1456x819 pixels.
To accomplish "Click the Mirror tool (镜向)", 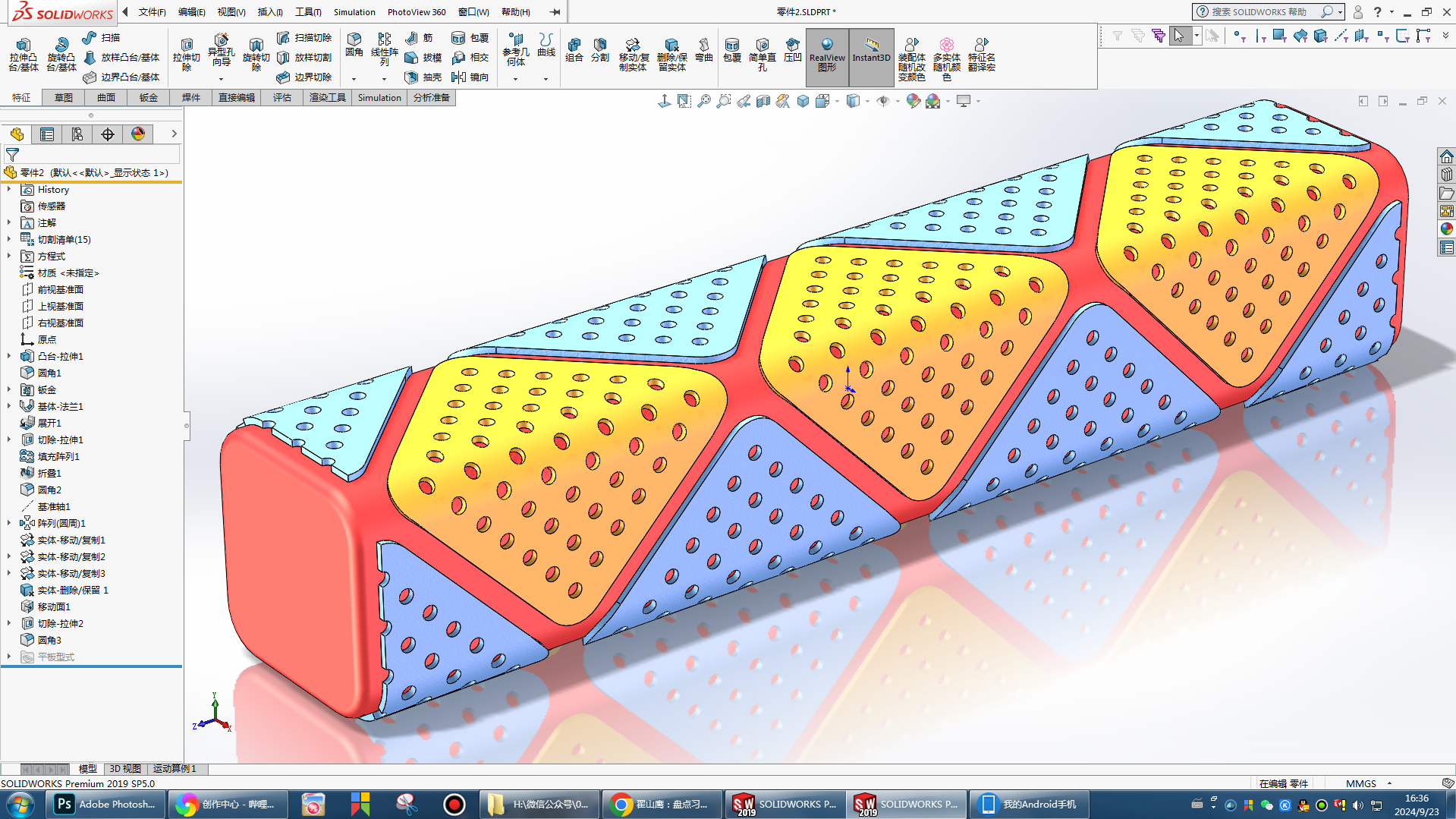I will (470, 77).
